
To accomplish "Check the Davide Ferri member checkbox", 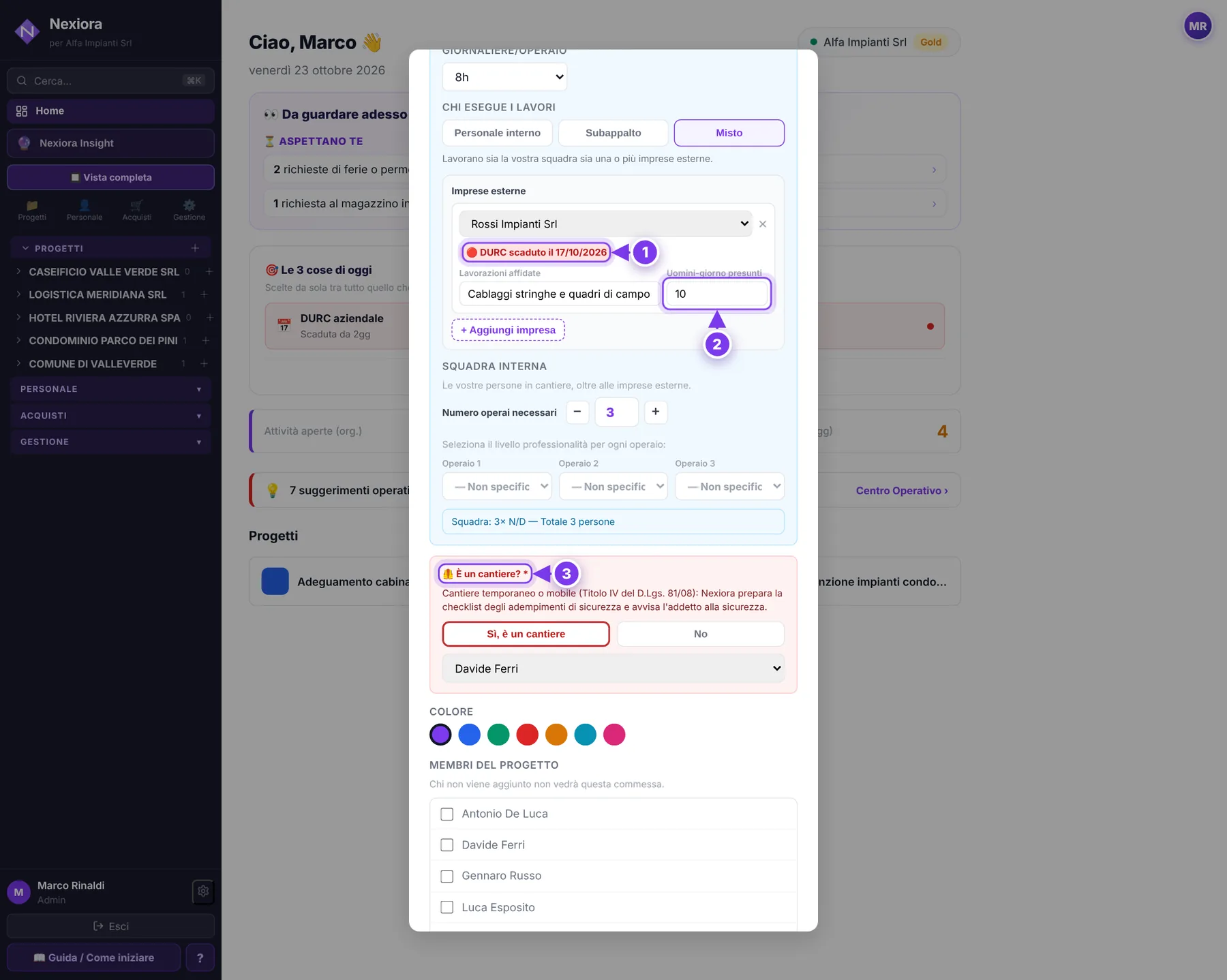I will click(447, 845).
